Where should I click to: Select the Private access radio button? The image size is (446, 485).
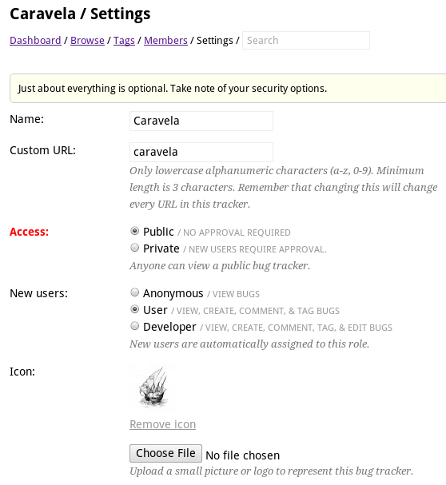pos(135,248)
